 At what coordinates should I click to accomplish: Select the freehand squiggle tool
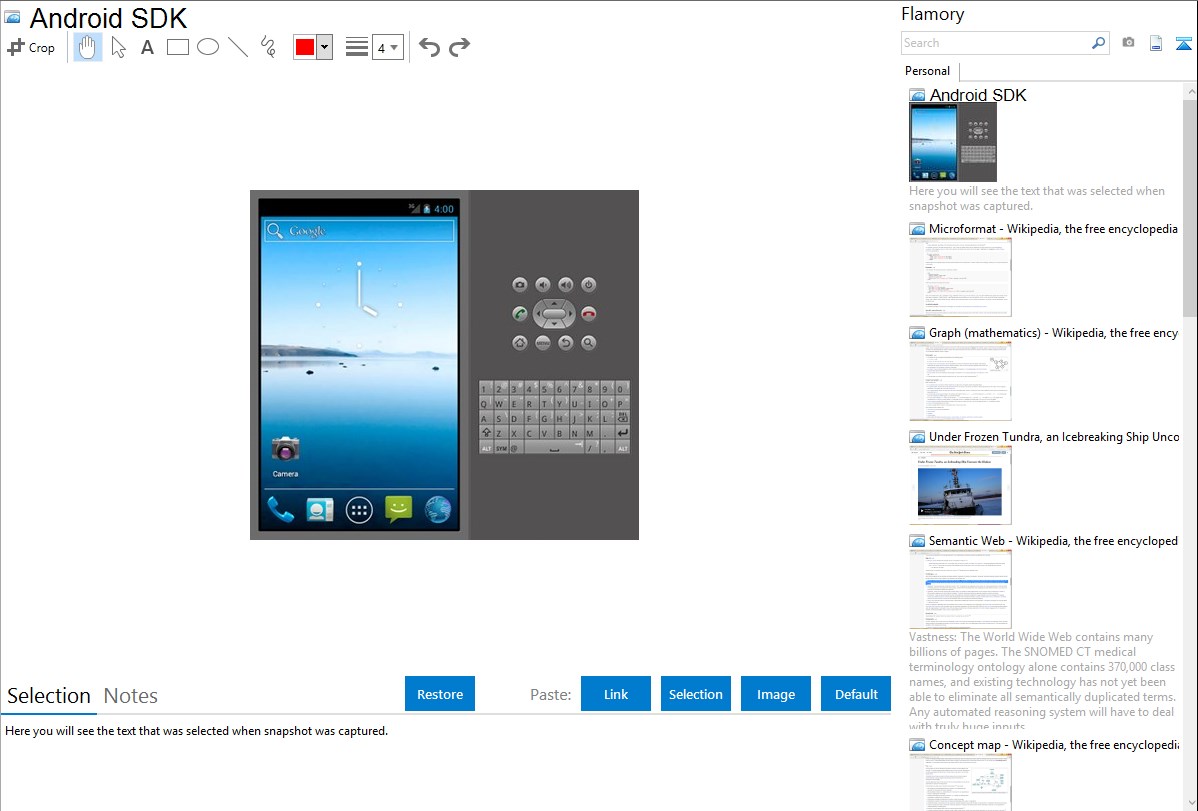[x=268, y=47]
